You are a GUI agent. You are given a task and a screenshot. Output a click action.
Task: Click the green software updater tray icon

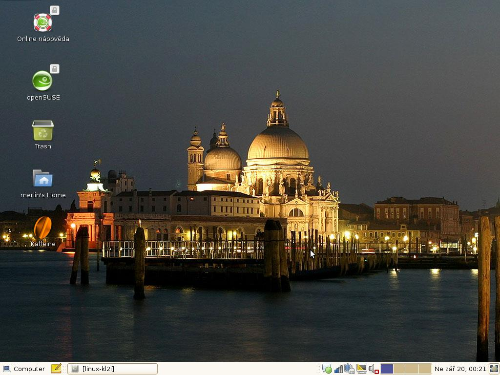(327, 369)
